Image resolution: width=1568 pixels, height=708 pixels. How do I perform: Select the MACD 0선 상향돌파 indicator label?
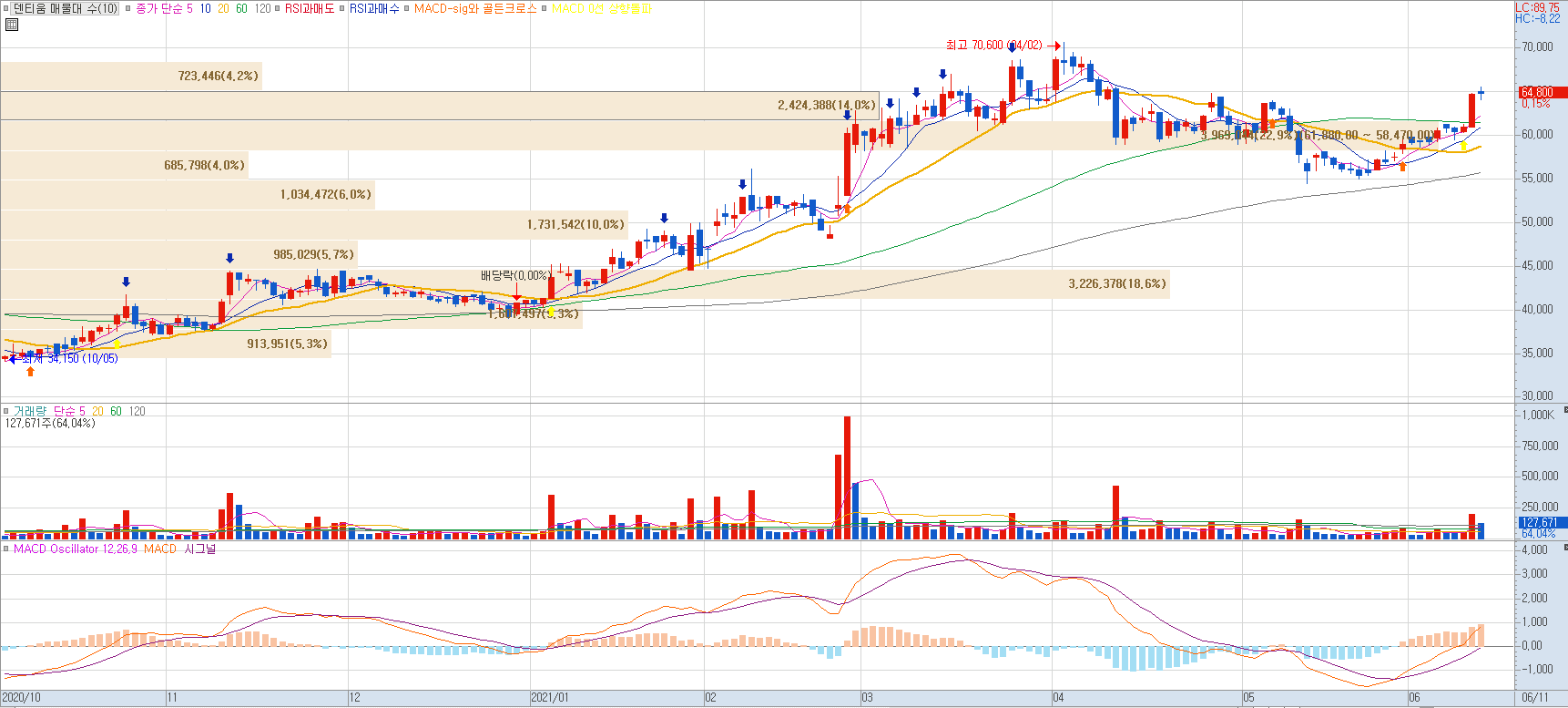601,8
